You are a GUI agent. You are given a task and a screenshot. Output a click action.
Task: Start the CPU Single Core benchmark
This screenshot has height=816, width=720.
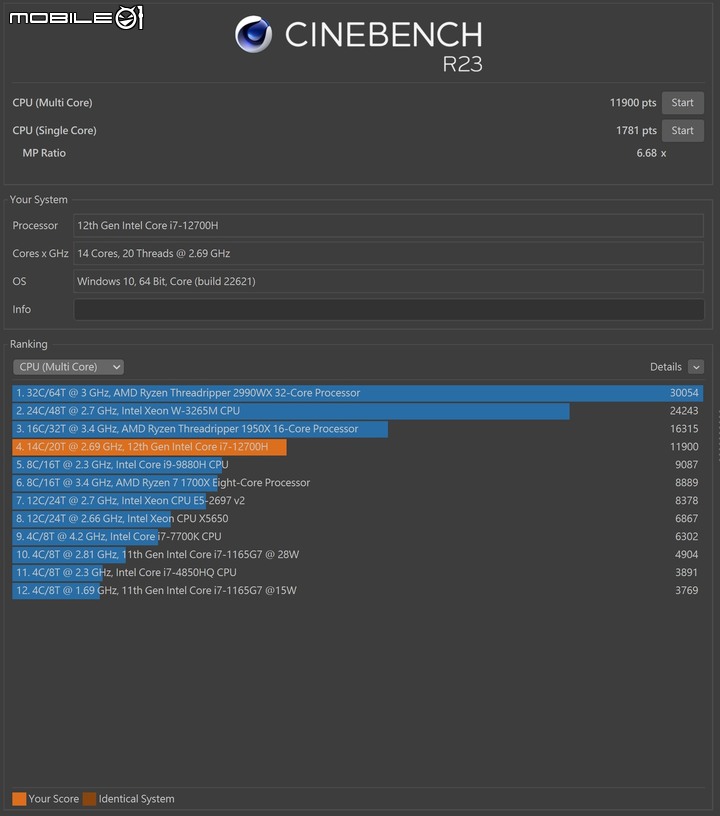(683, 131)
